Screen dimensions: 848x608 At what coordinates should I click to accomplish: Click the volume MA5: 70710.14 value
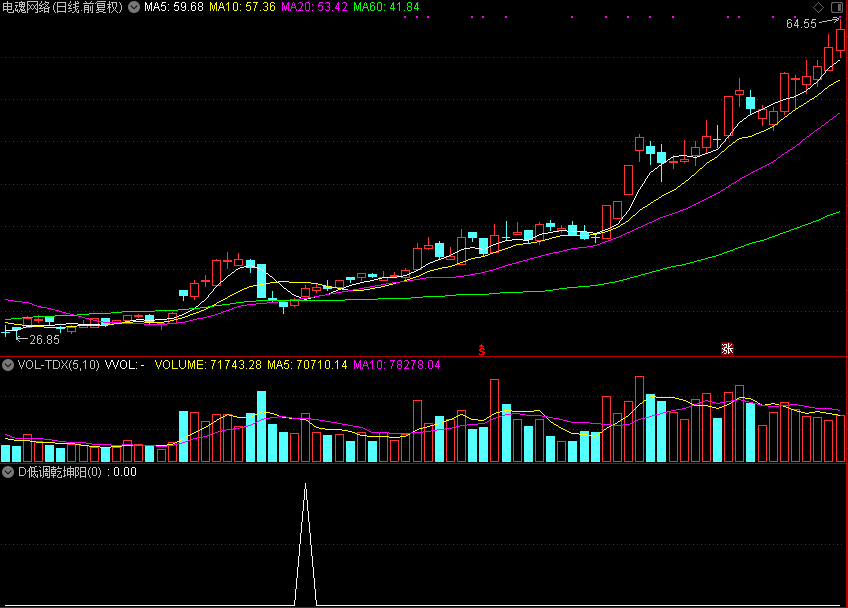coord(307,365)
